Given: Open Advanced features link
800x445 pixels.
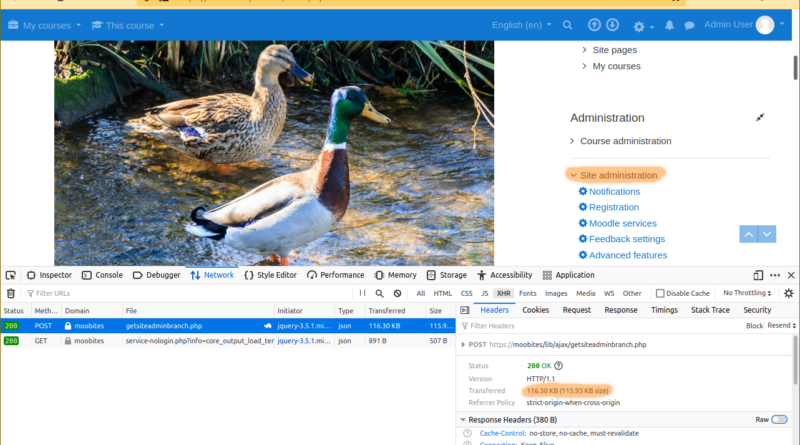Looking at the screenshot, I should [x=628, y=255].
